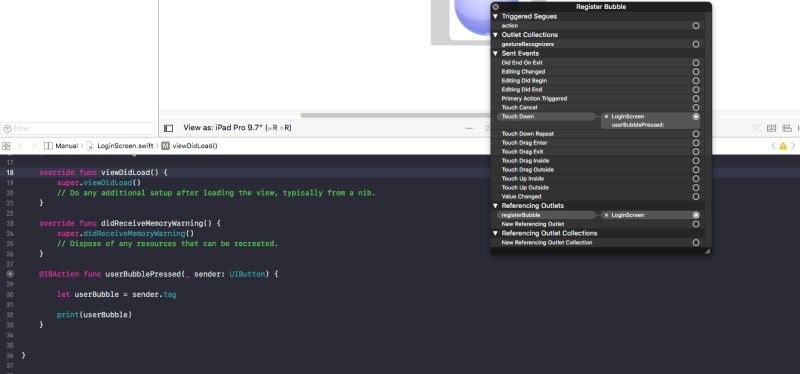The width and height of the screenshot is (800, 374).
Task: Click the 'print(userBubble)' line
Action: [x=94, y=315]
